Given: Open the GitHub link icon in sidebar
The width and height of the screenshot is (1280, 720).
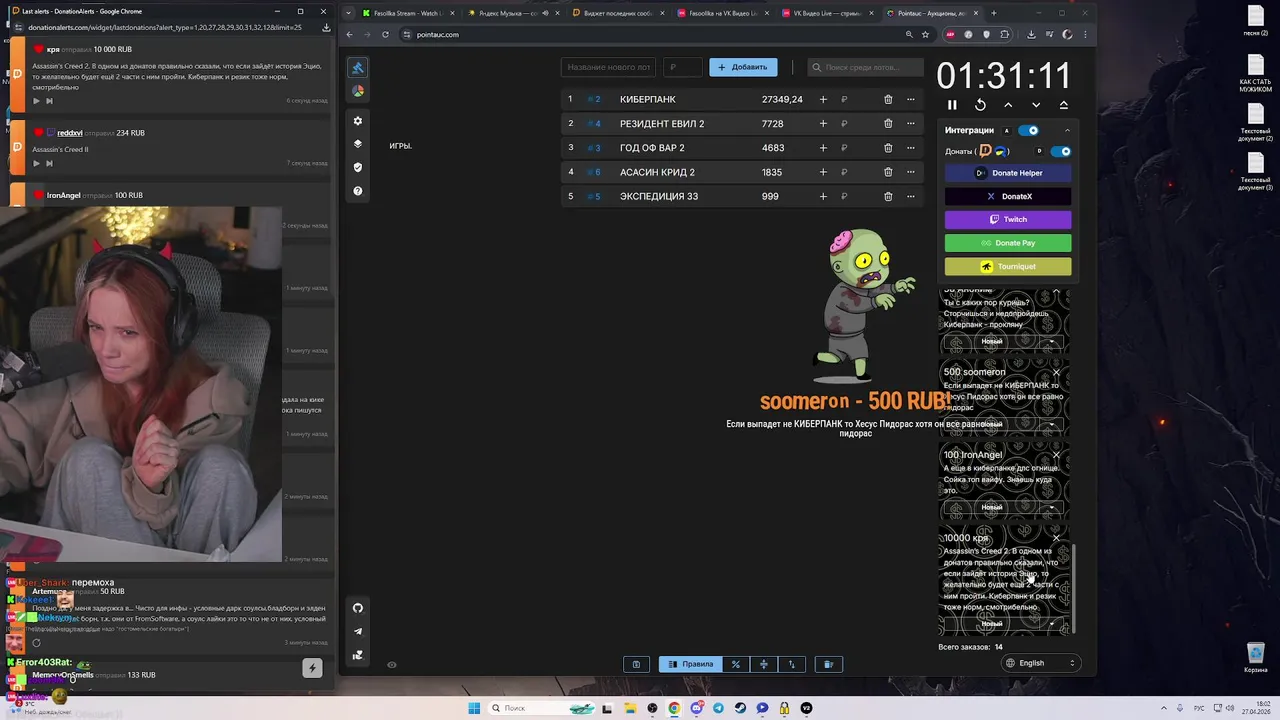Looking at the screenshot, I should coord(358,608).
